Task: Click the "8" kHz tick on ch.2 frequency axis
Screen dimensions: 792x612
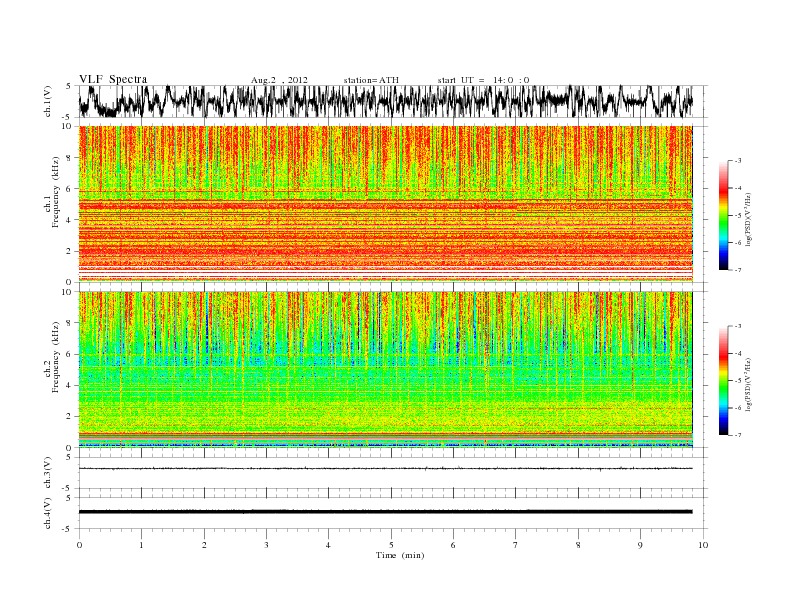Action: point(69,323)
